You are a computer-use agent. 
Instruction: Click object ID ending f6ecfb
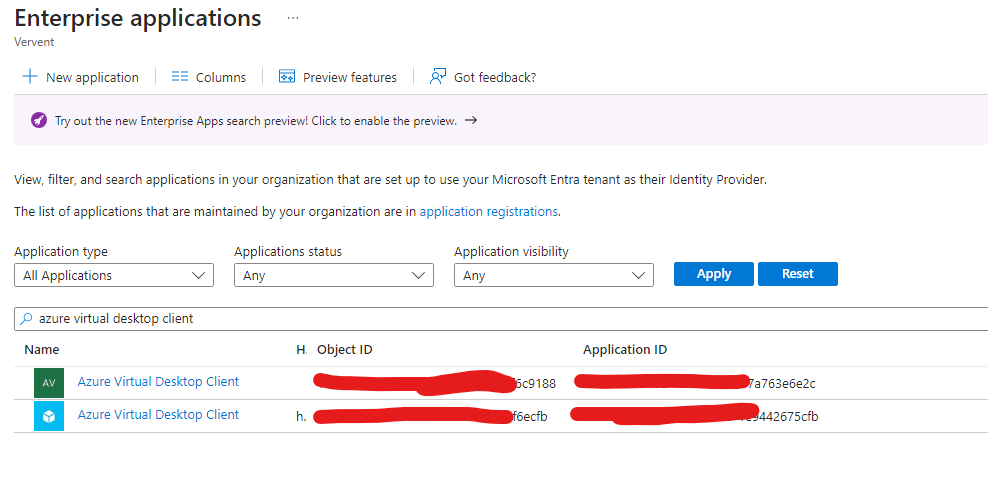click(x=431, y=416)
